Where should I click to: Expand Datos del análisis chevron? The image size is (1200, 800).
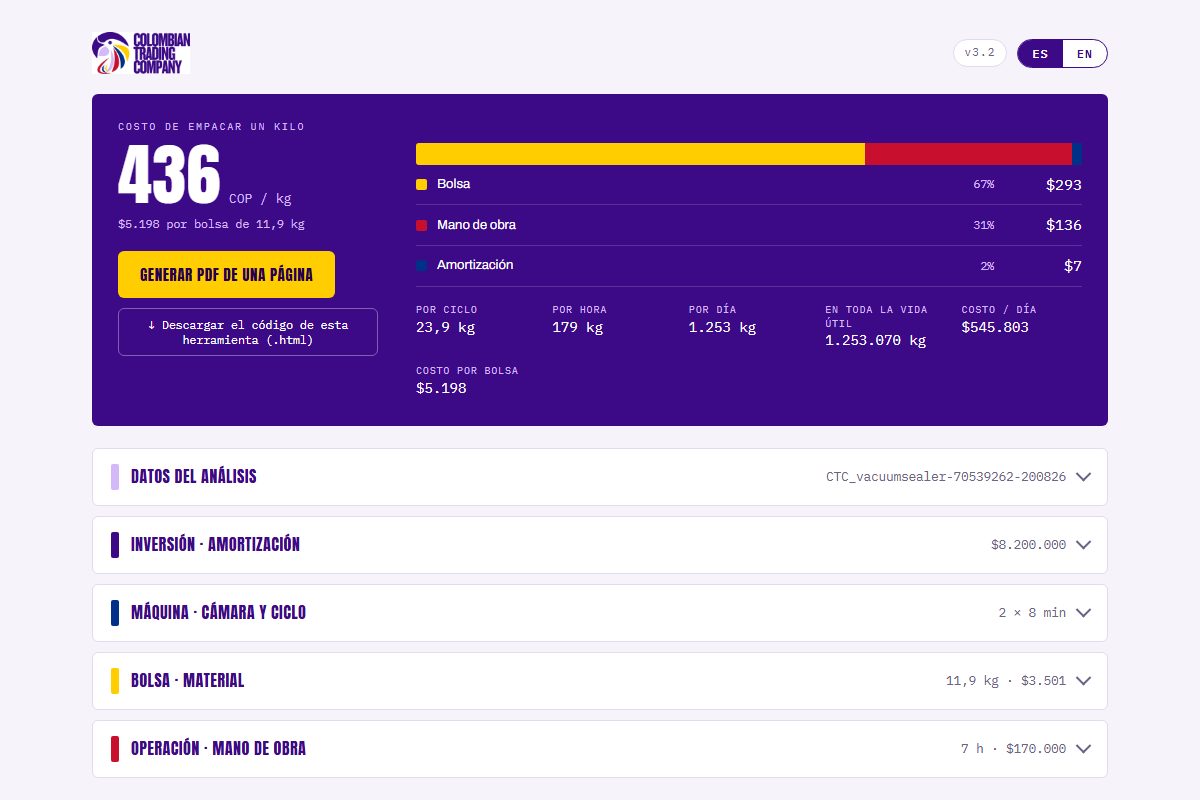(x=1083, y=477)
